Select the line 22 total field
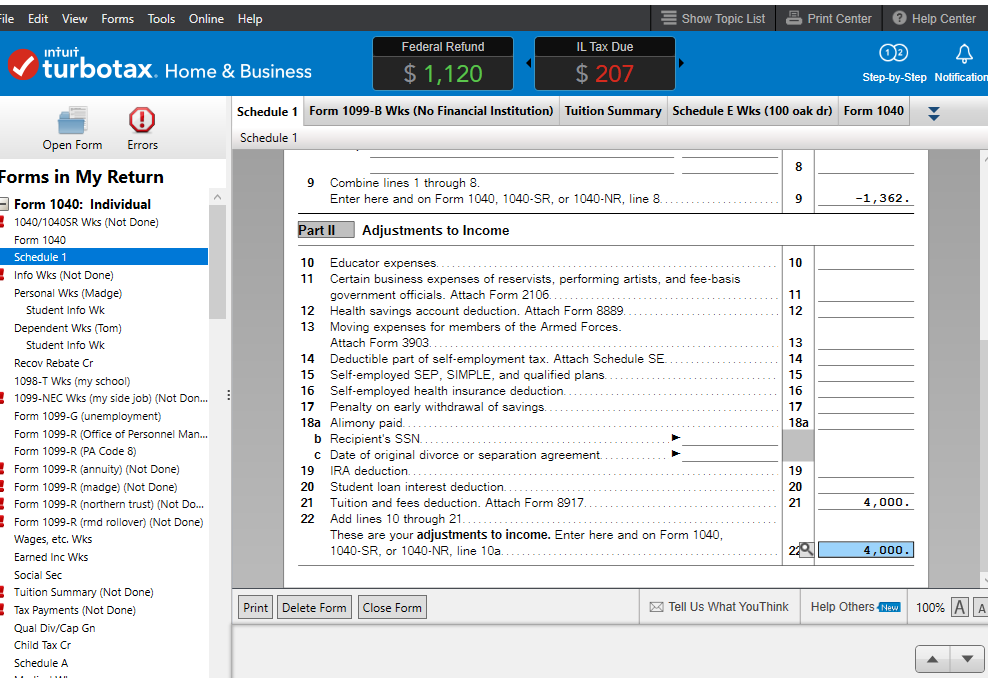Image resolution: width=988 pixels, height=678 pixels. coord(866,550)
